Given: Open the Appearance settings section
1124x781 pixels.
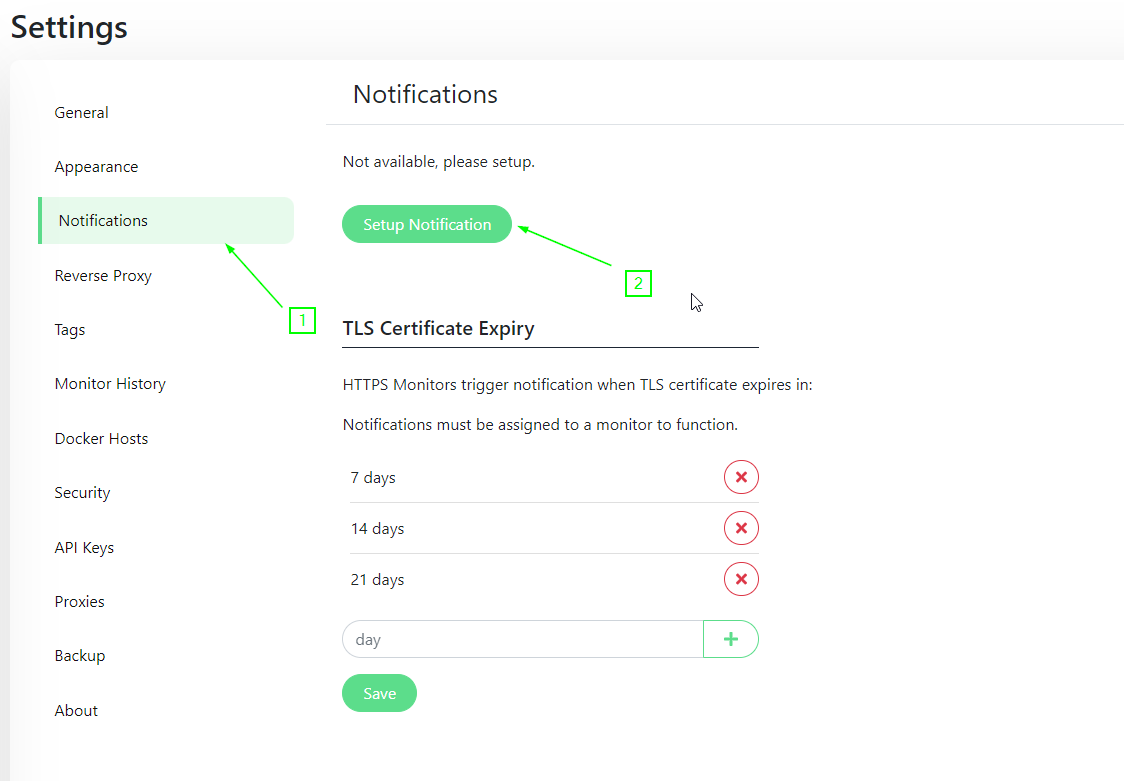Looking at the screenshot, I should pyautogui.click(x=96, y=166).
